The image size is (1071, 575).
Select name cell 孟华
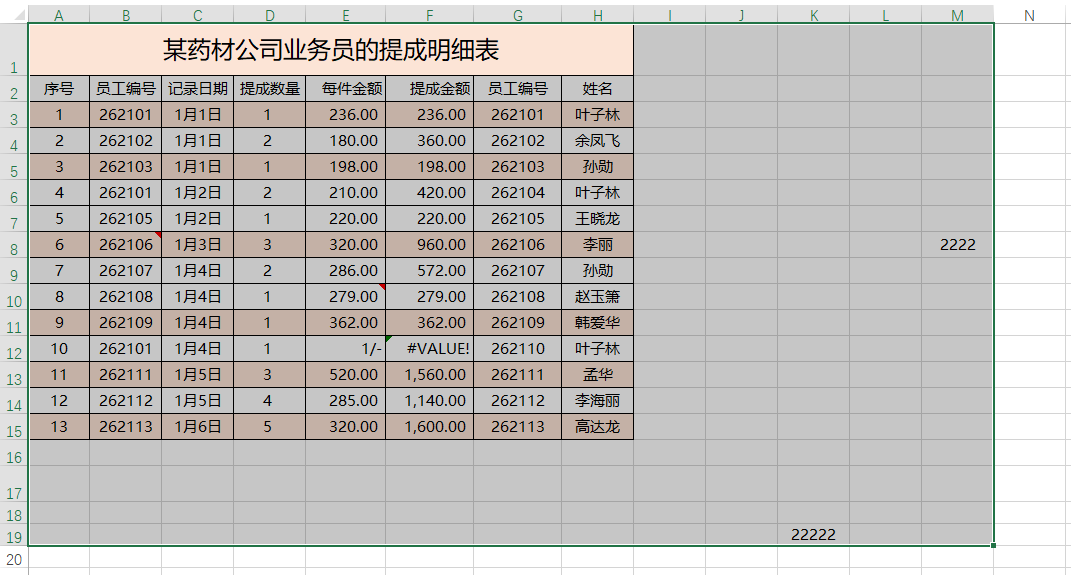pyautogui.click(x=598, y=375)
